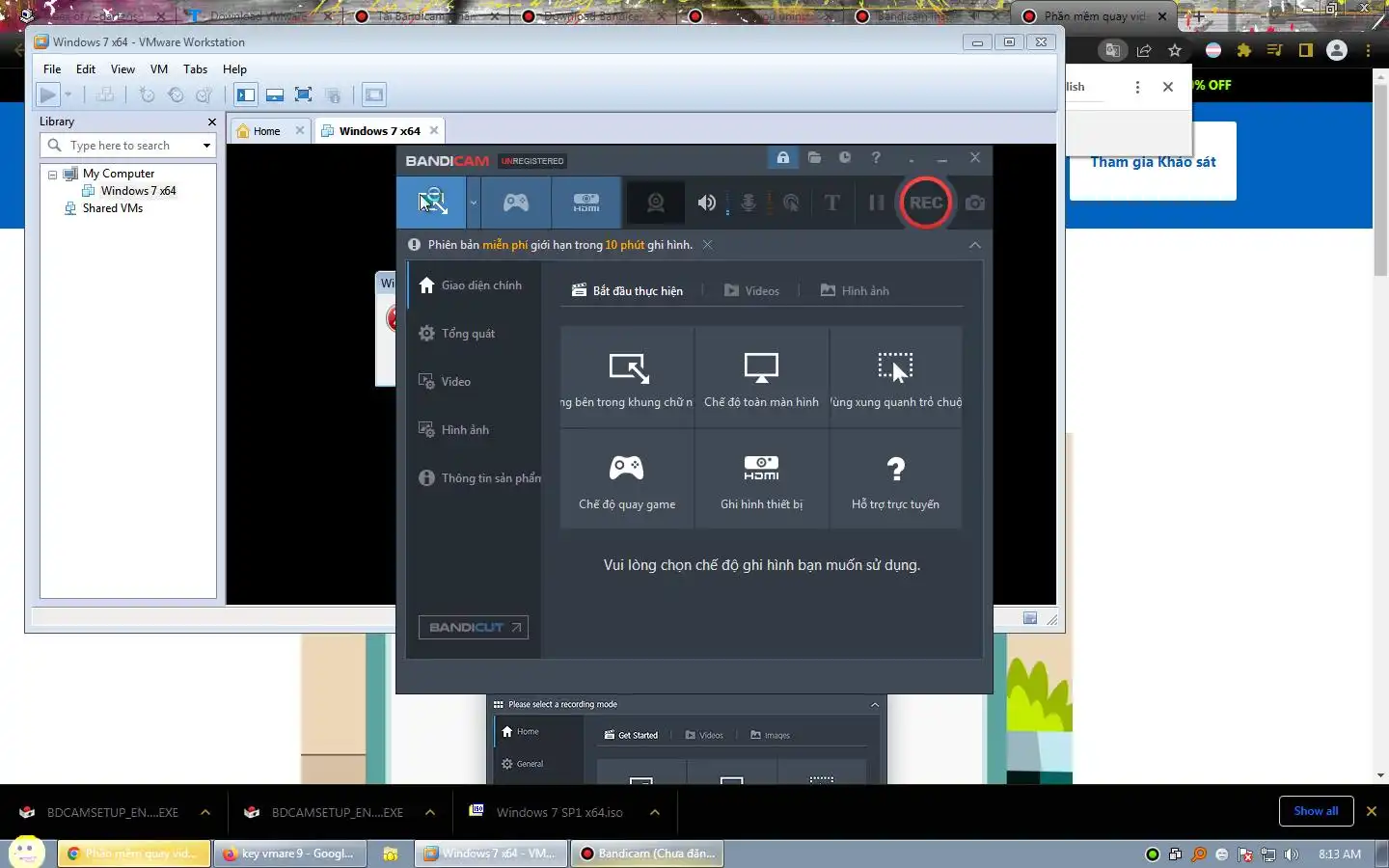Open Bandicam output folder icon

[815, 157]
